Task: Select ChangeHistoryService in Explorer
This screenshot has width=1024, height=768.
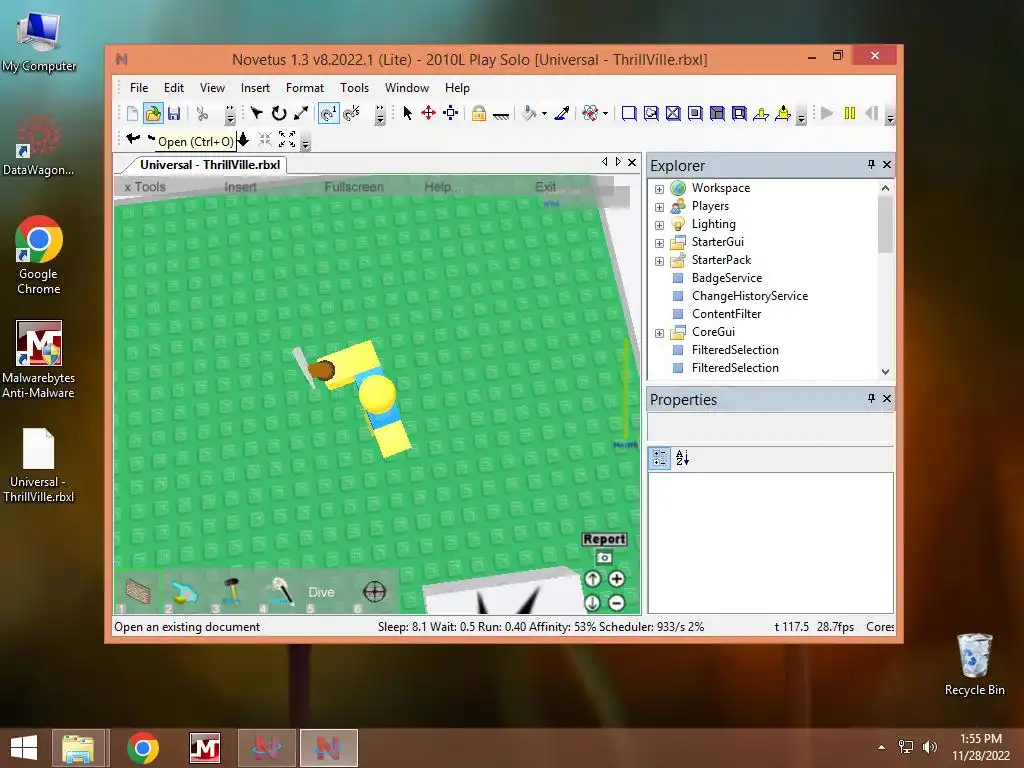Action: click(750, 296)
